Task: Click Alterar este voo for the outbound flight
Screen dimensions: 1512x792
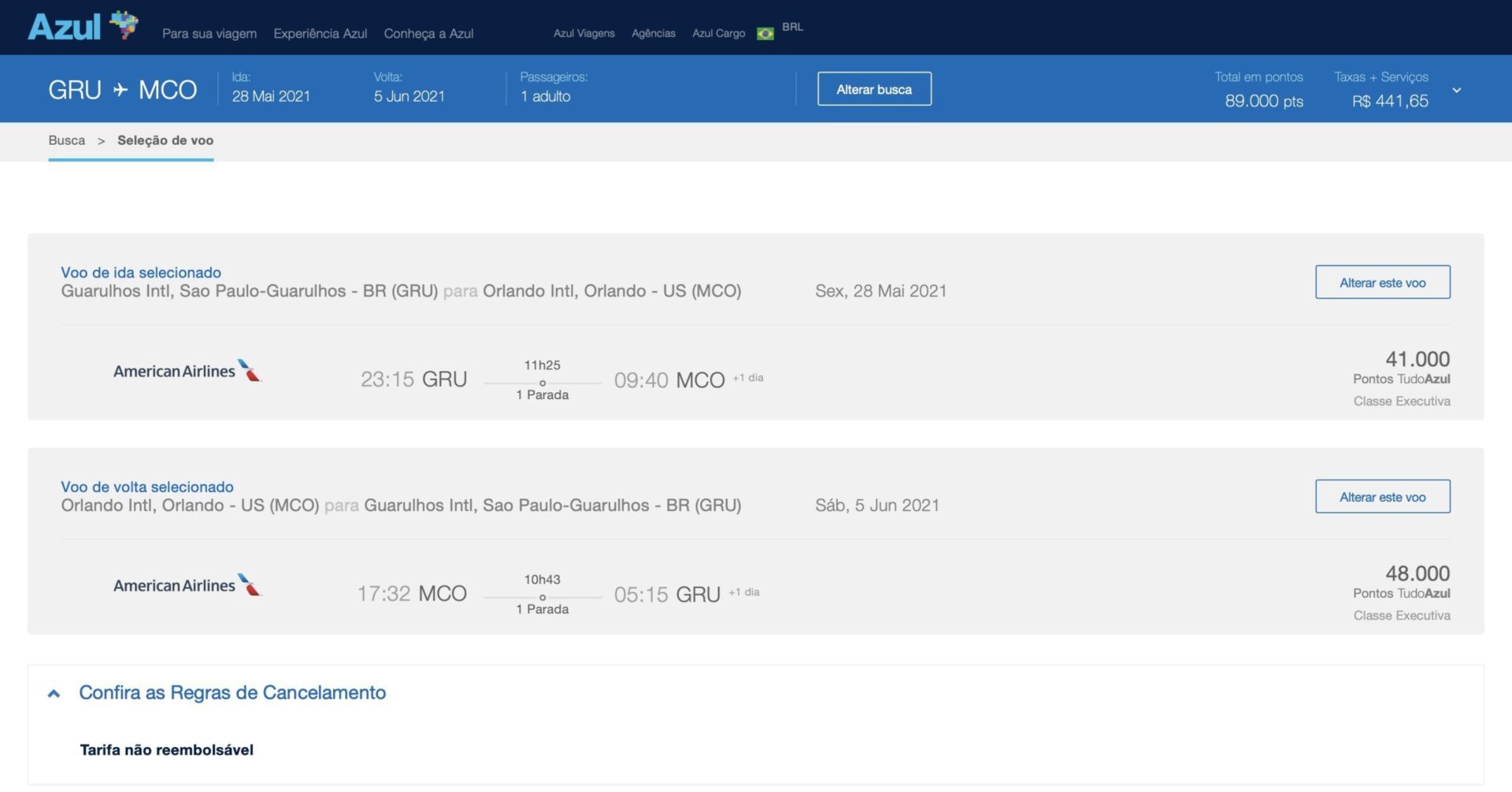Action: [1383, 283]
